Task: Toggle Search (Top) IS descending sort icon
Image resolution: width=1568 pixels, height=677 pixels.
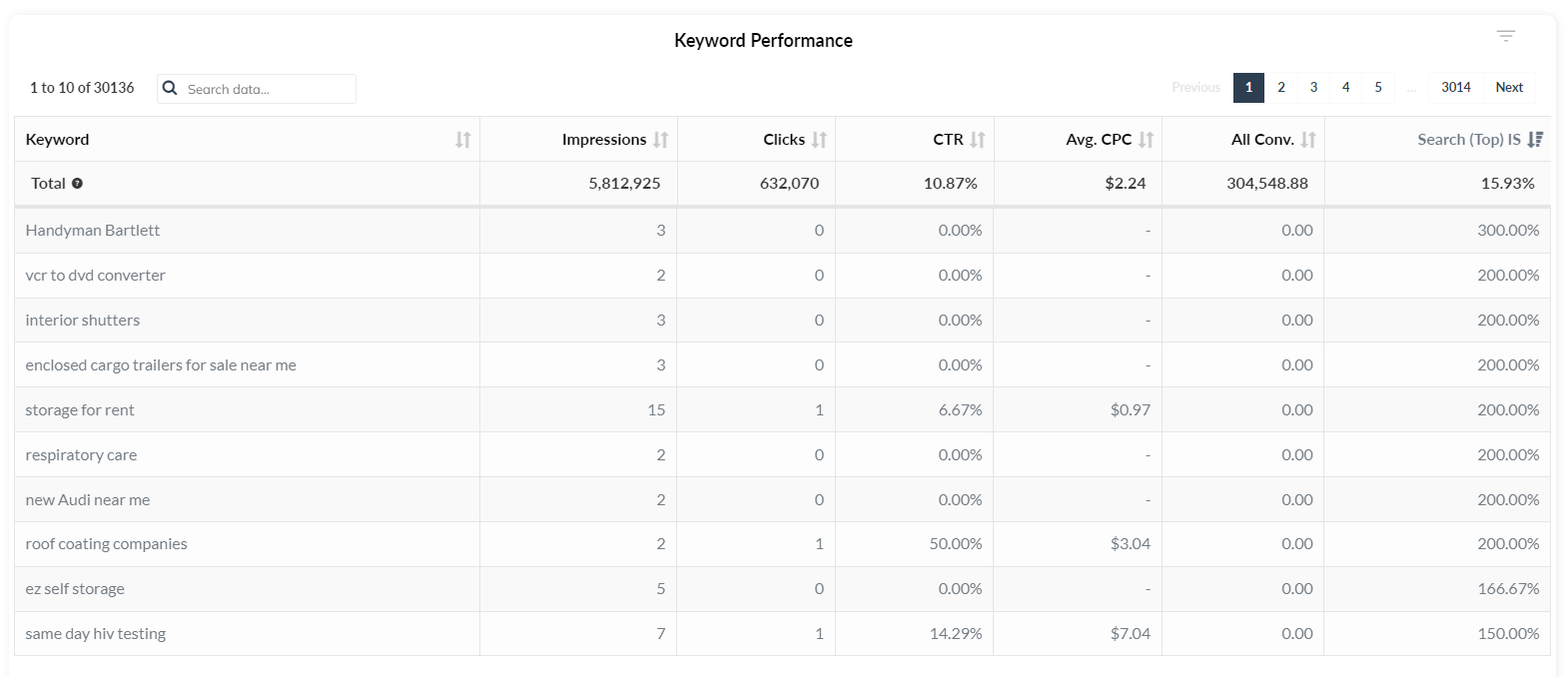Action: [1535, 140]
